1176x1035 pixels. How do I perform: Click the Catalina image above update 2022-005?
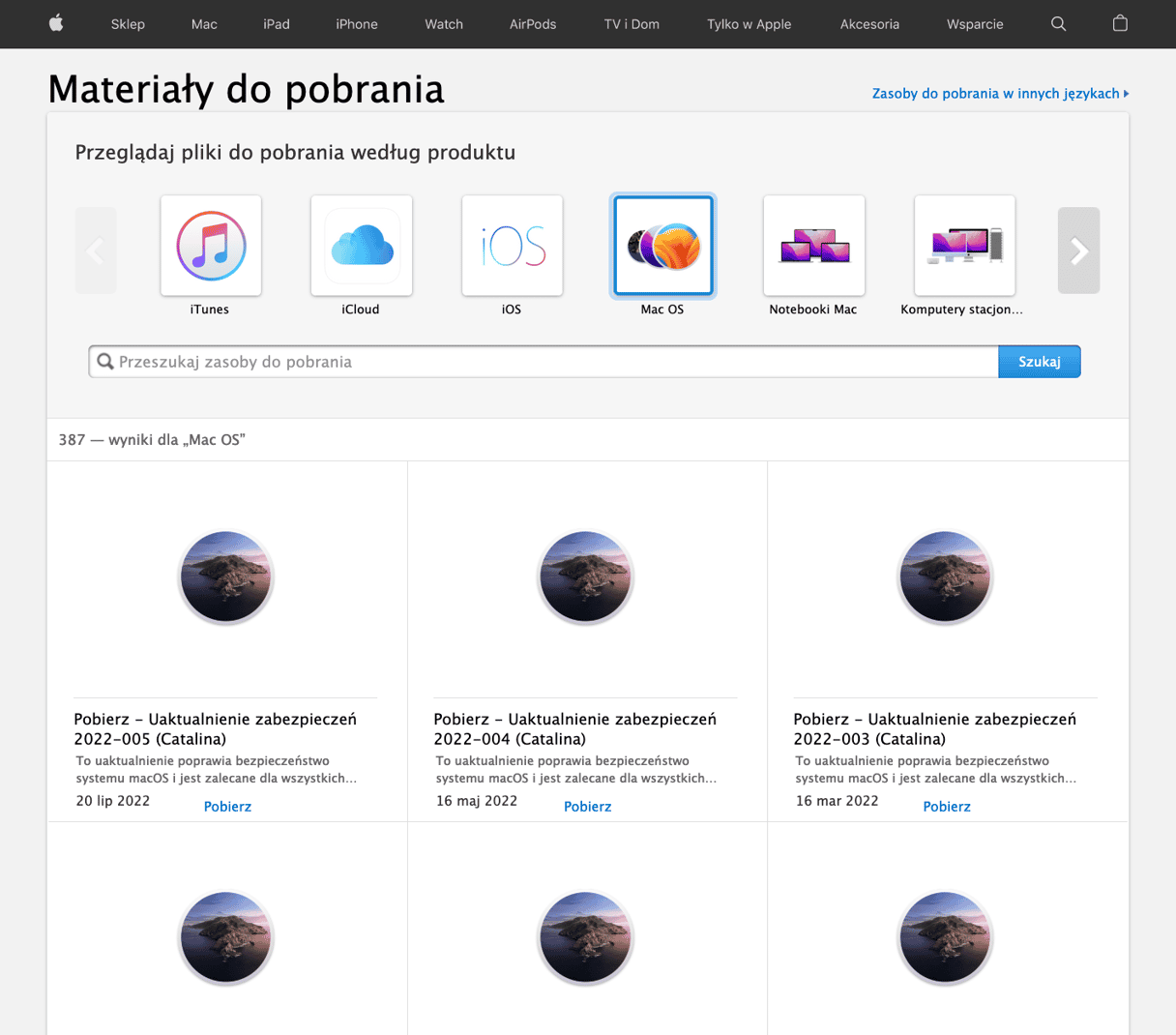226,577
